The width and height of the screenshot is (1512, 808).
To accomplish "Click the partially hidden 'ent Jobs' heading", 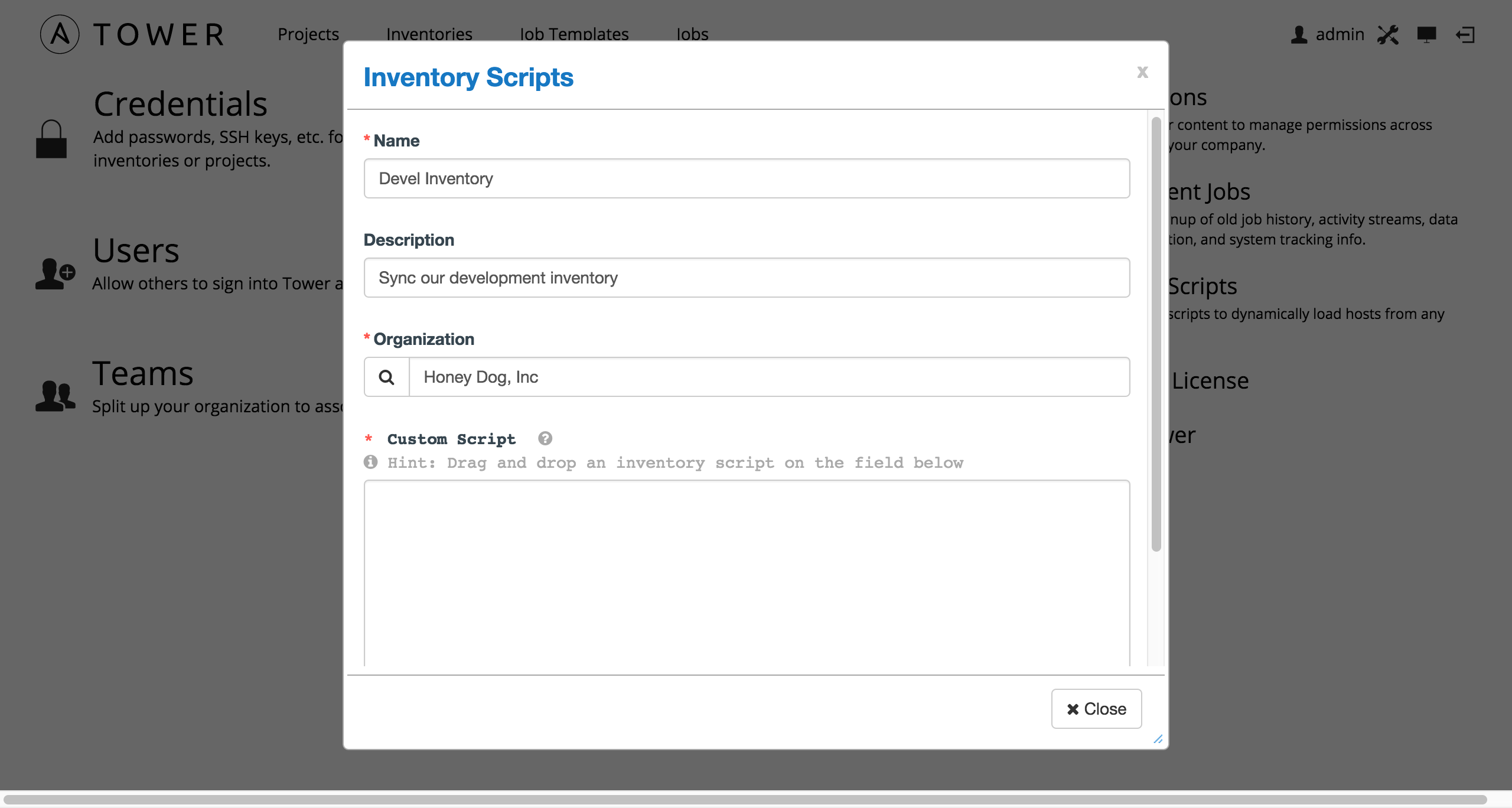I will pyautogui.click(x=1210, y=192).
